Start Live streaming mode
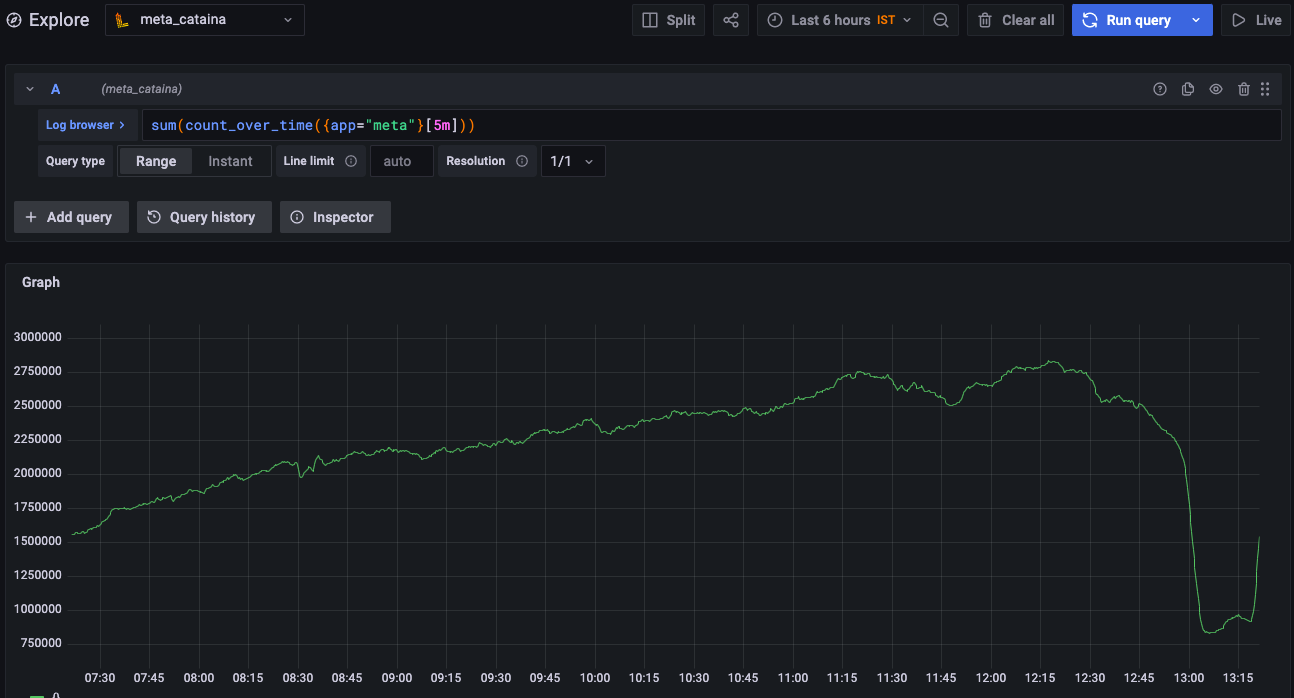This screenshot has width=1294, height=698. (x=1256, y=20)
